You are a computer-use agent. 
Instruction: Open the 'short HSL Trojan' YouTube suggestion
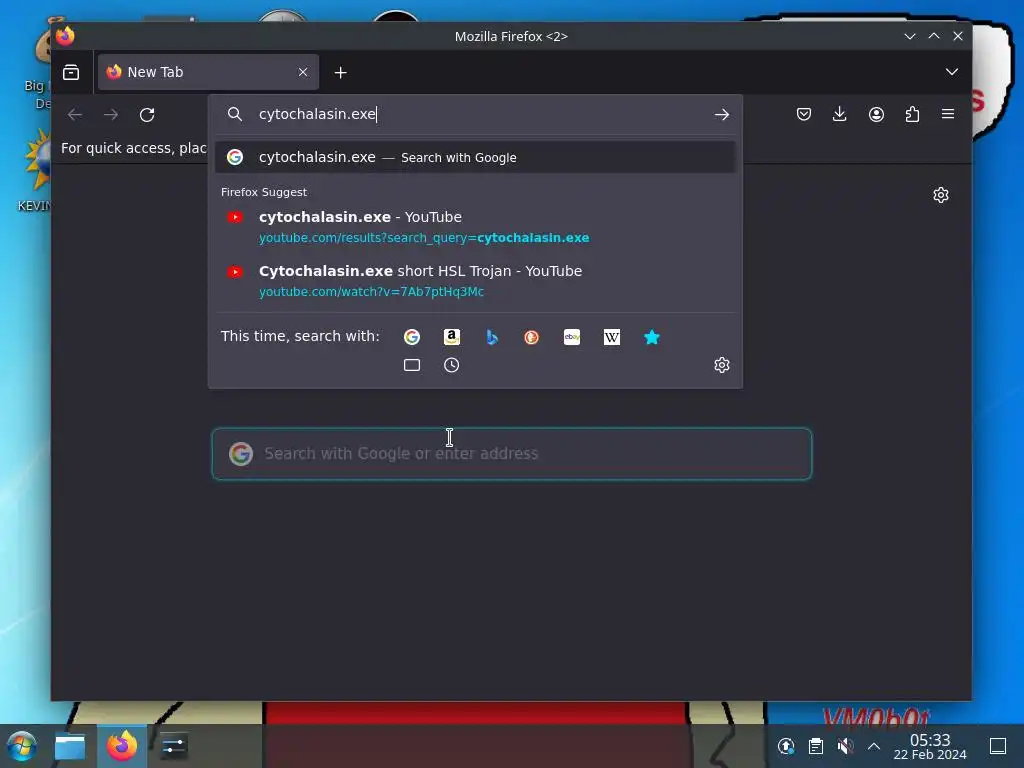pos(475,281)
